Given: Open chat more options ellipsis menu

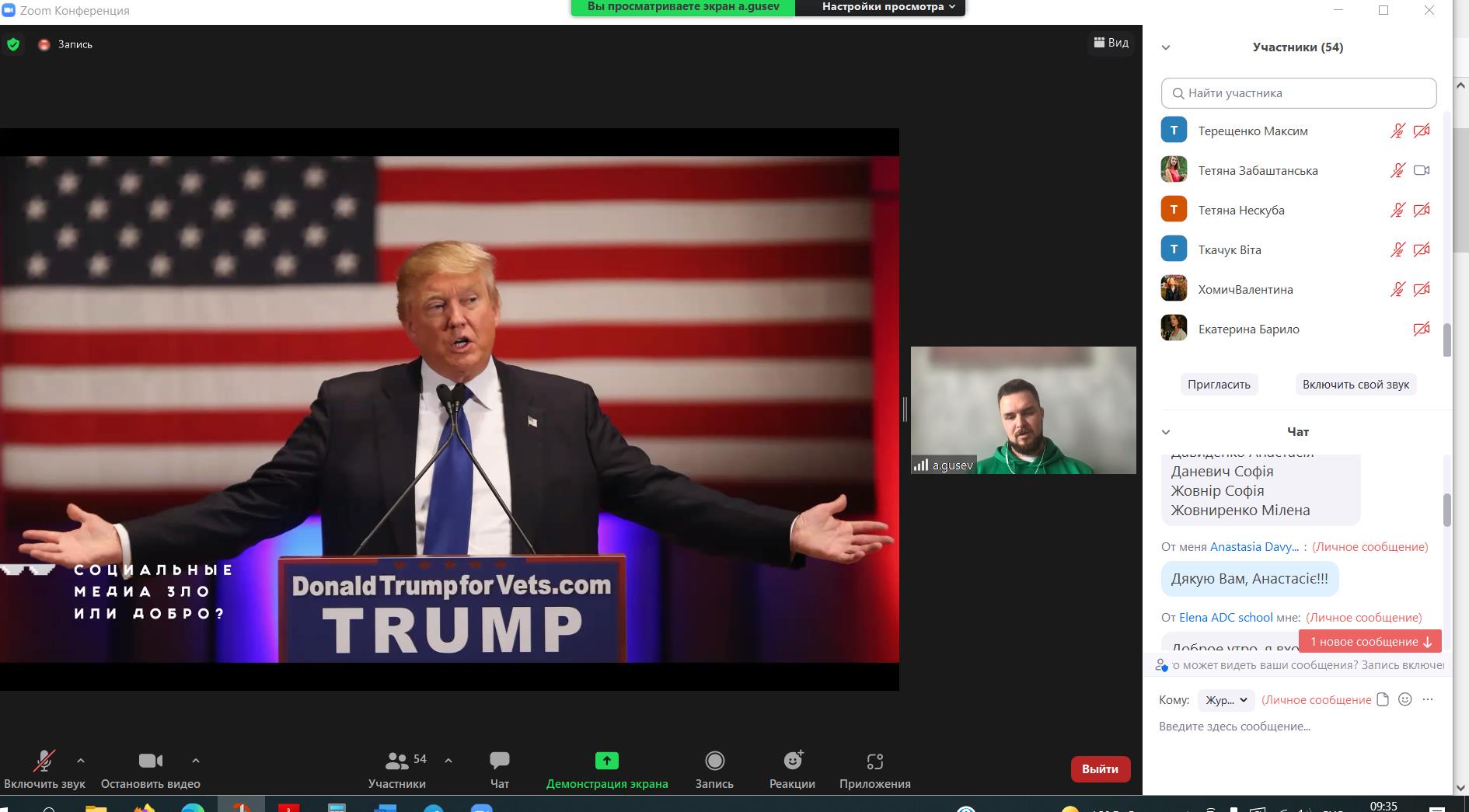Looking at the screenshot, I should pyautogui.click(x=1427, y=699).
